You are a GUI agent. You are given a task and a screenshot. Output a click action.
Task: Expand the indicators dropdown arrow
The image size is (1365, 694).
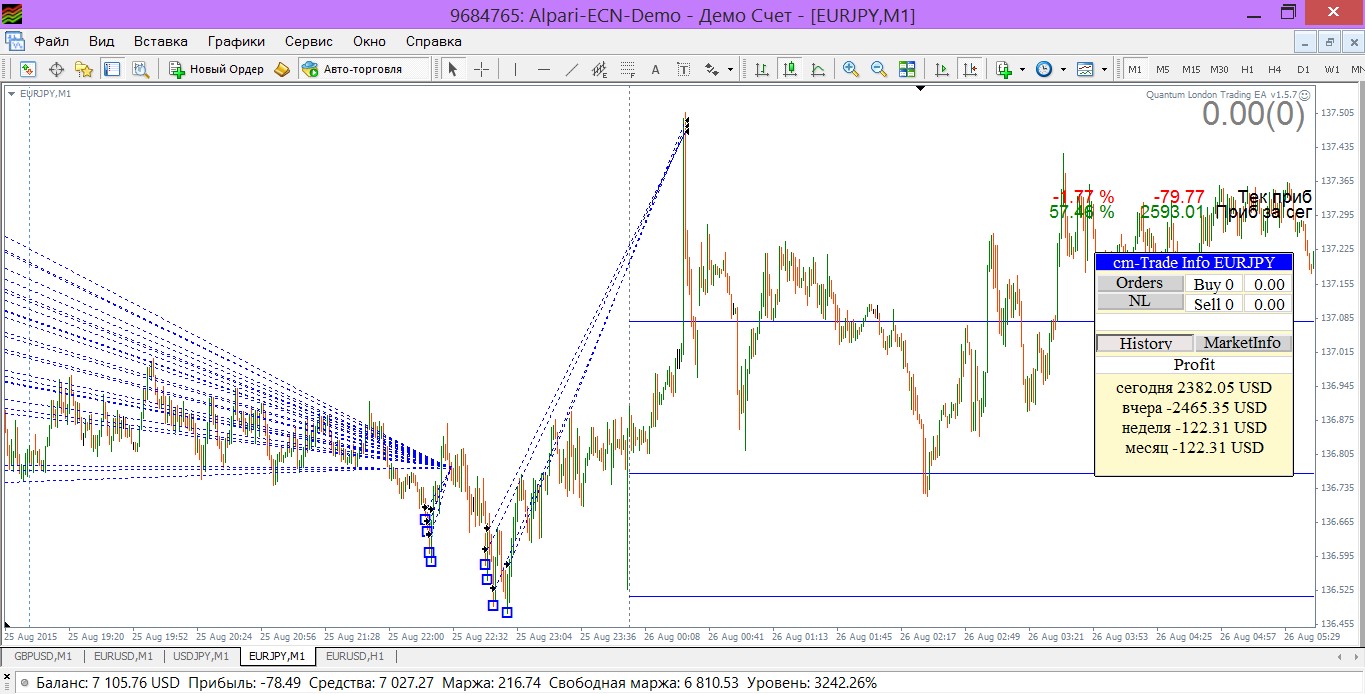click(x=1022, y=70)
